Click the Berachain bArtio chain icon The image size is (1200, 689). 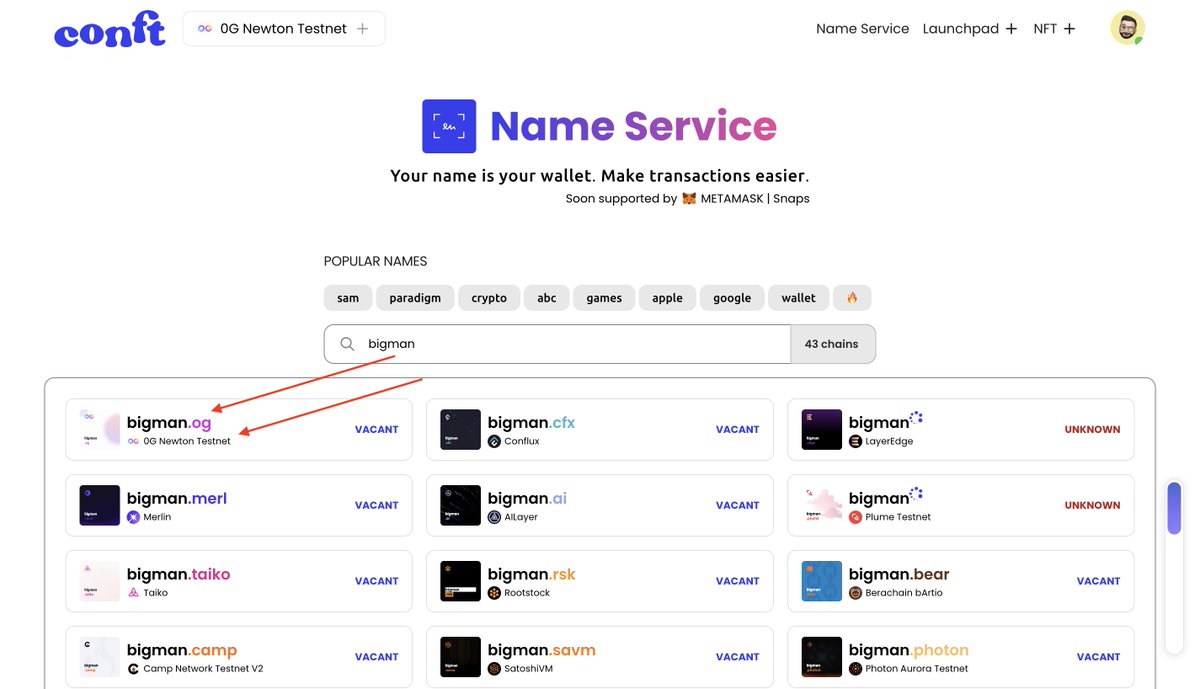pos(855,593)
